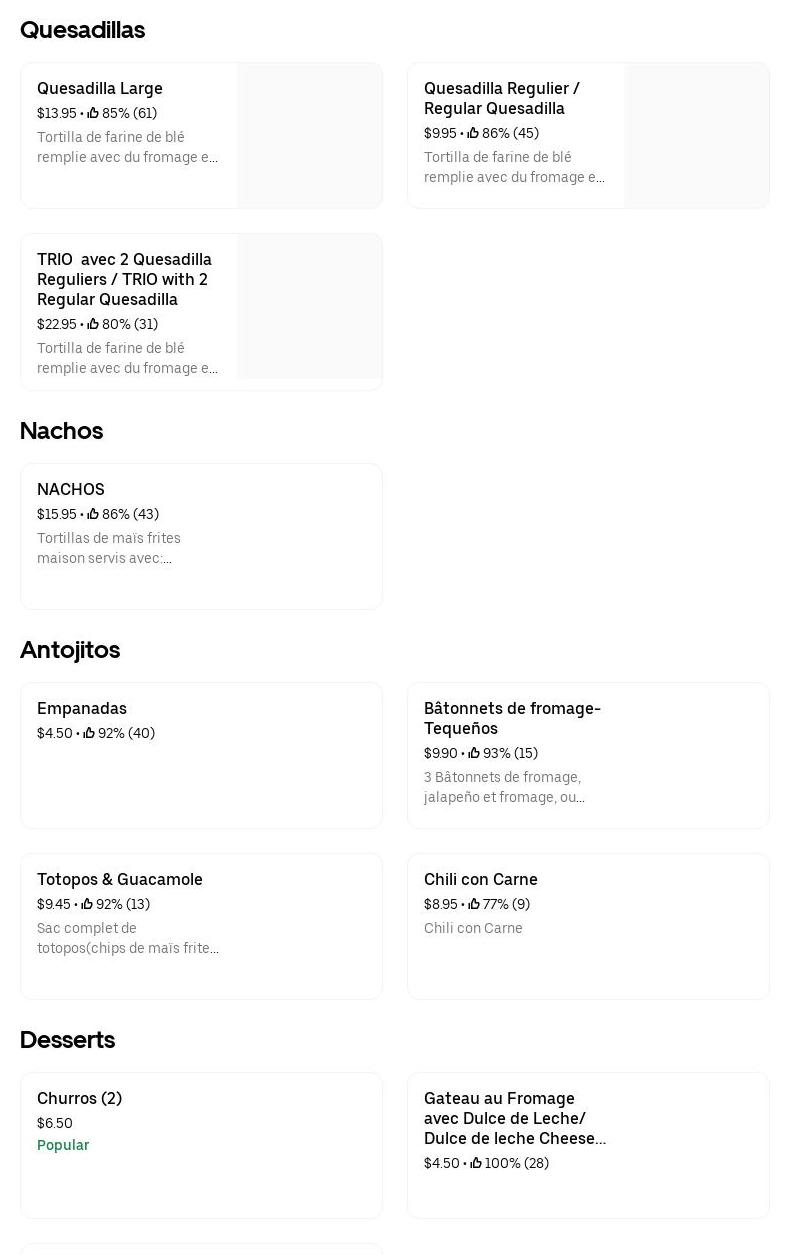The height and width of the screenshot is (1255, 804).
Task: Choose the Empanadas item title
Action: tap(82, 709)
